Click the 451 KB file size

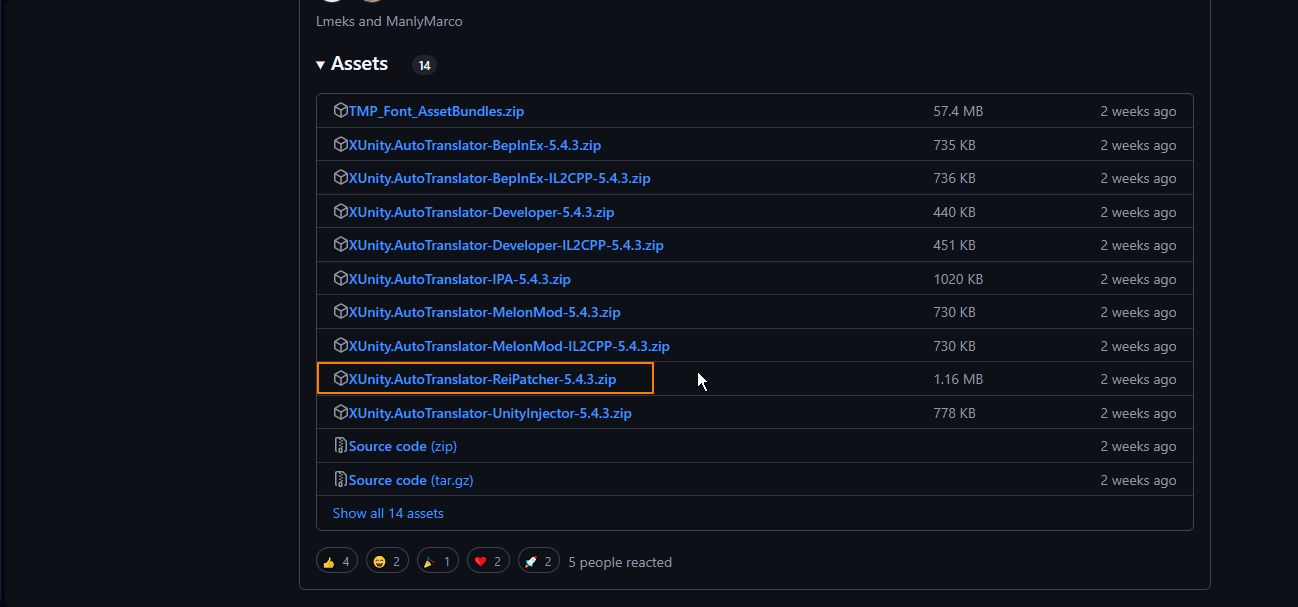coord(954,245)
